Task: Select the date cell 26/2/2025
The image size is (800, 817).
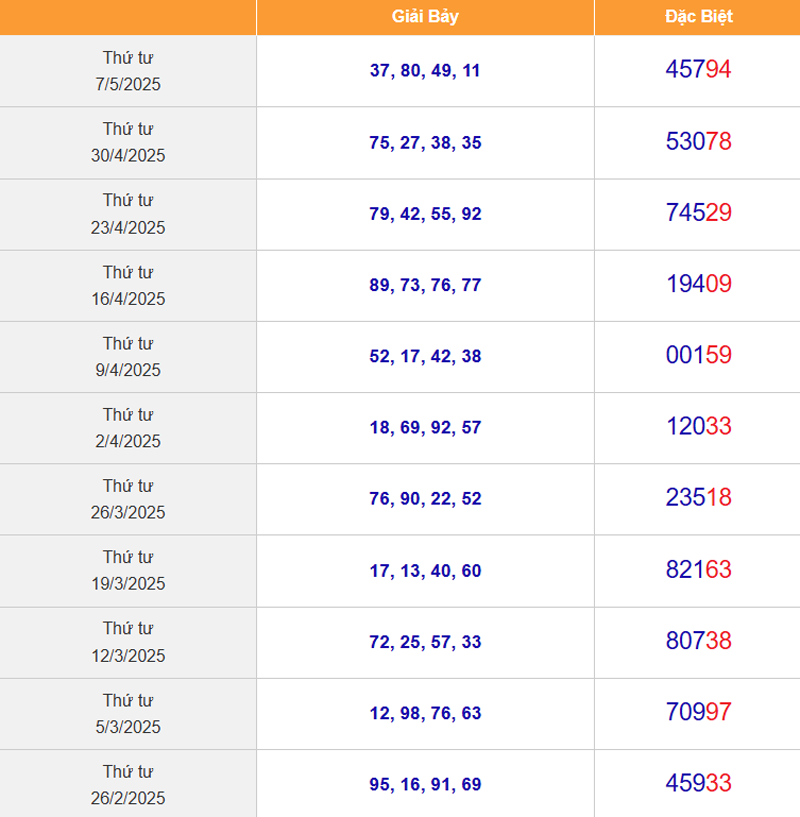Action: (128, 784)
